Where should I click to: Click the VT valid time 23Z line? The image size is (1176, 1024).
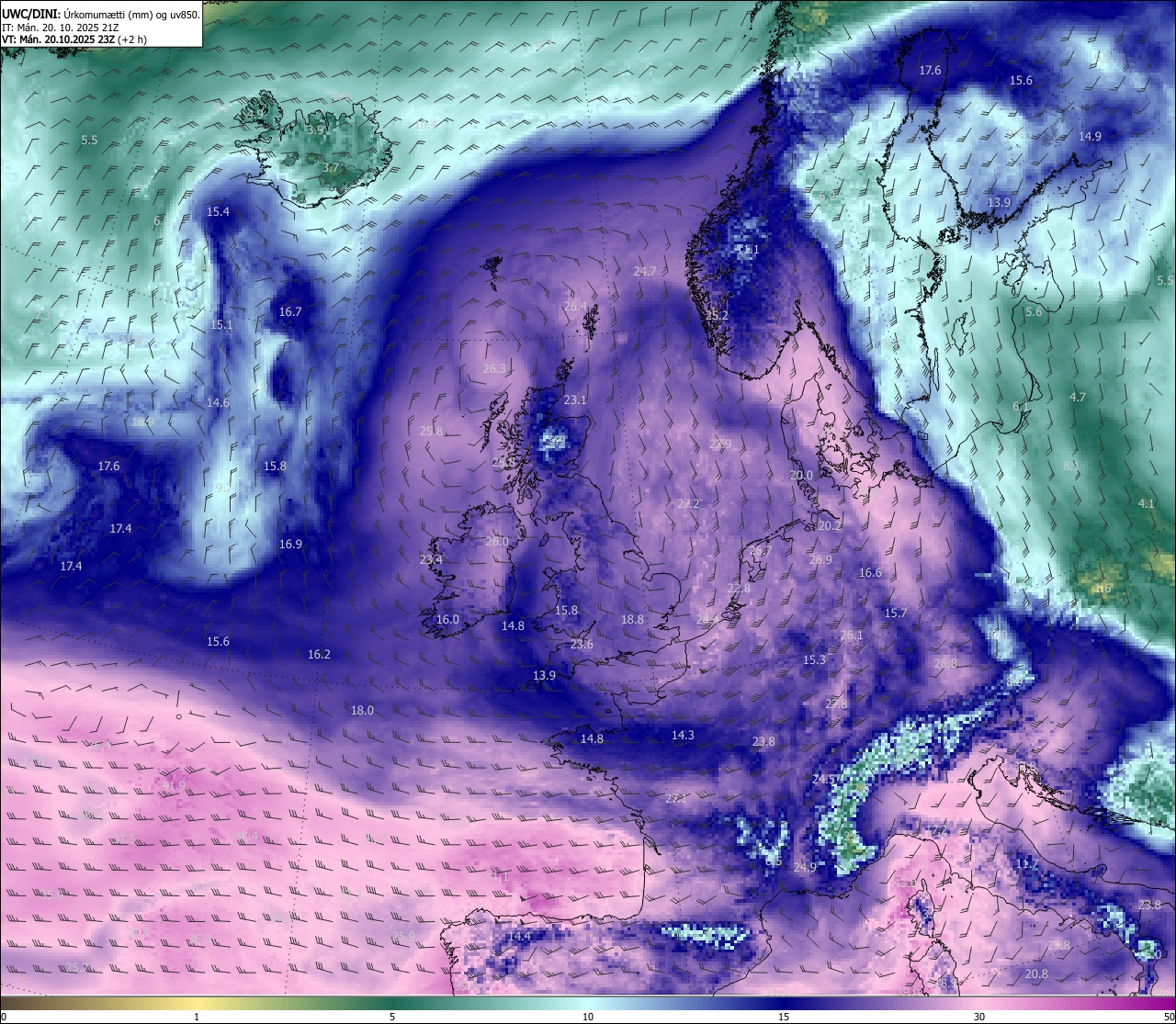74,39
